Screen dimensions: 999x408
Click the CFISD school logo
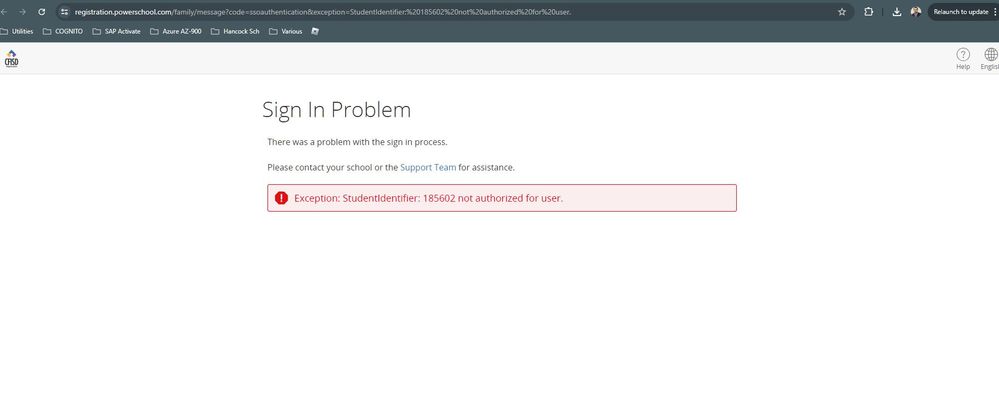[11, 59]
